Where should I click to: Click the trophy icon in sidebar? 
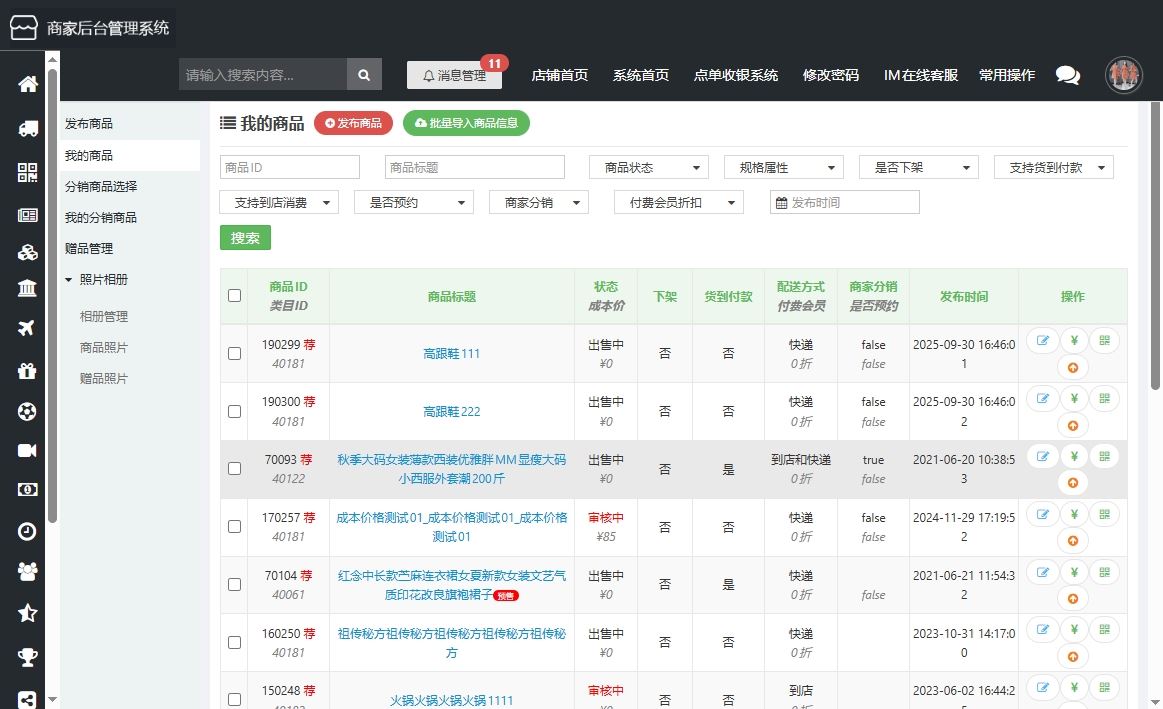click(x=27, y=657)
